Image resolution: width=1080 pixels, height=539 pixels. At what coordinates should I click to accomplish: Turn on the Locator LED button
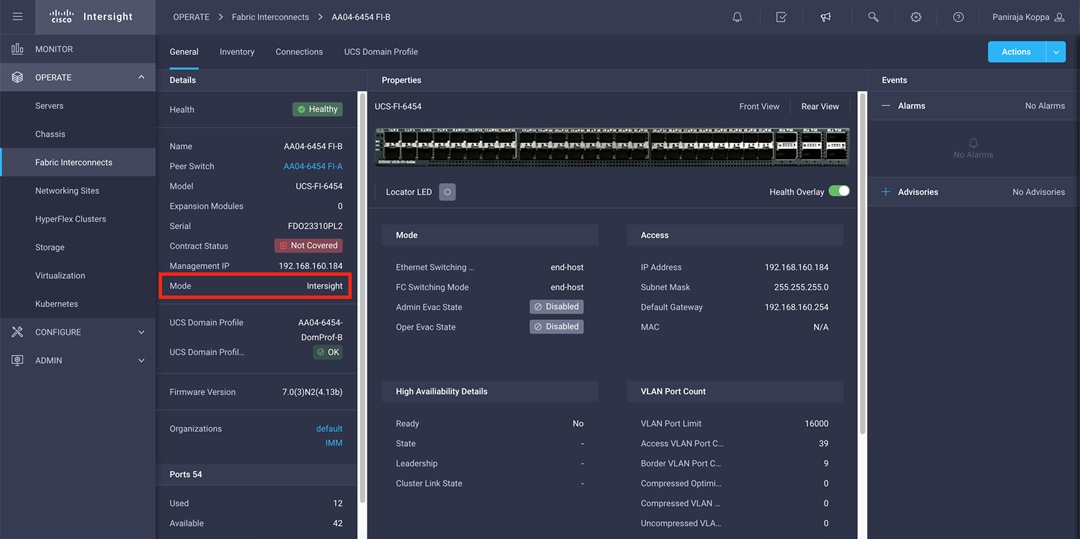(x=447, y=192)
